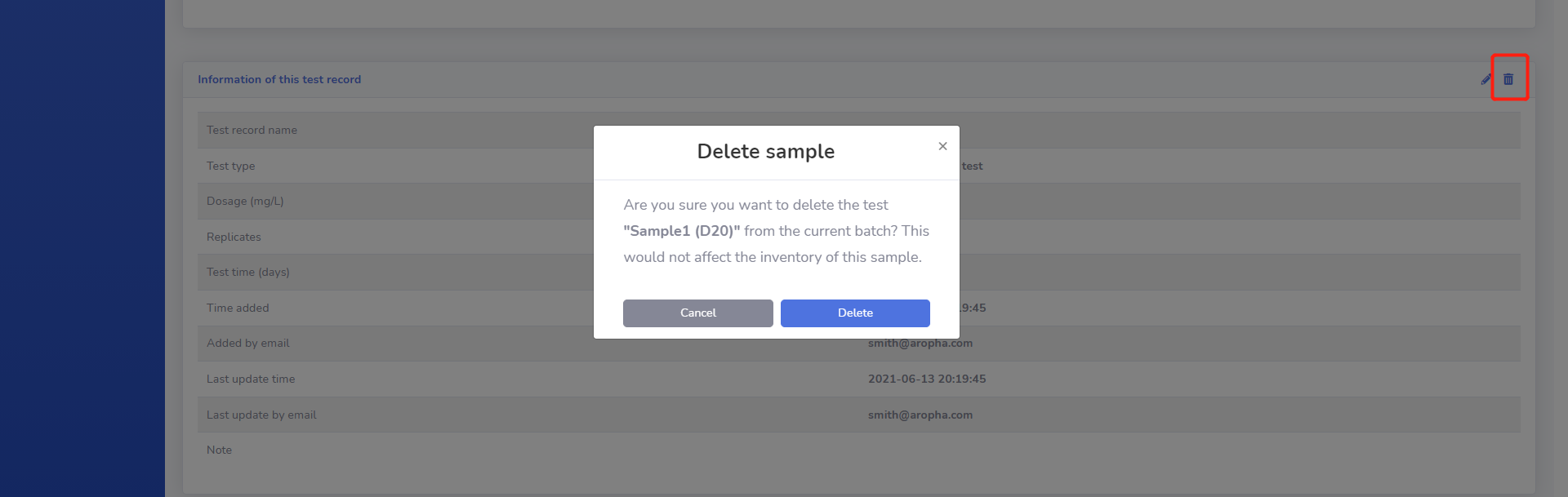
Task: Click the "Time added" row label
Action: pyautogui.click(x=238, y=308)
